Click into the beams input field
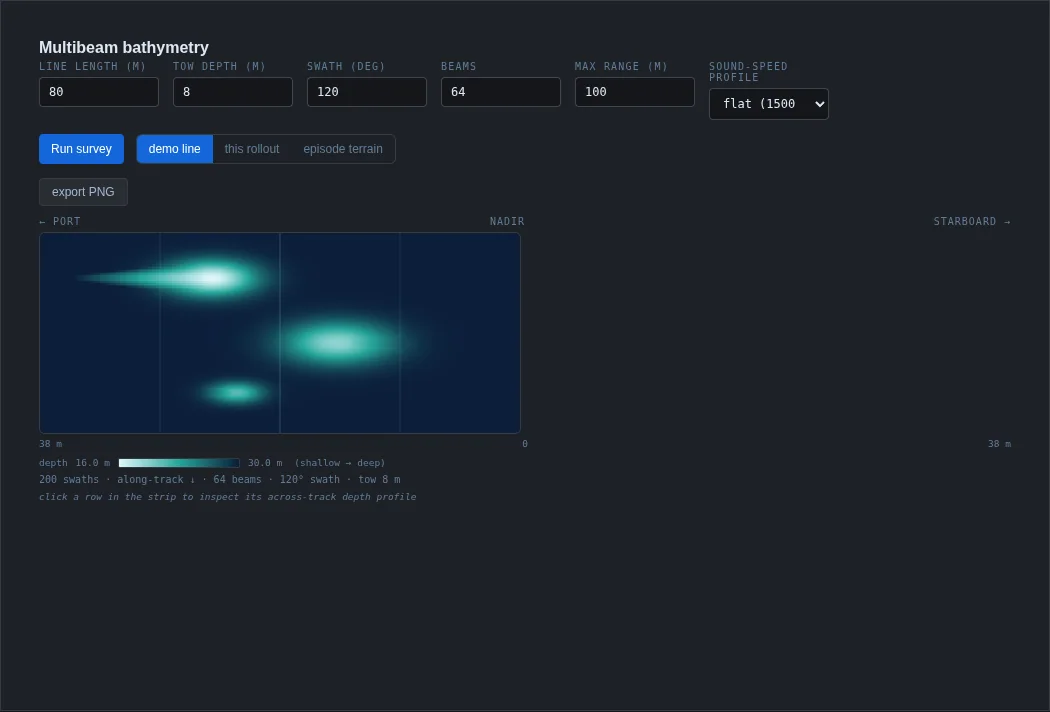1050x712 pixels. point(500,92)
